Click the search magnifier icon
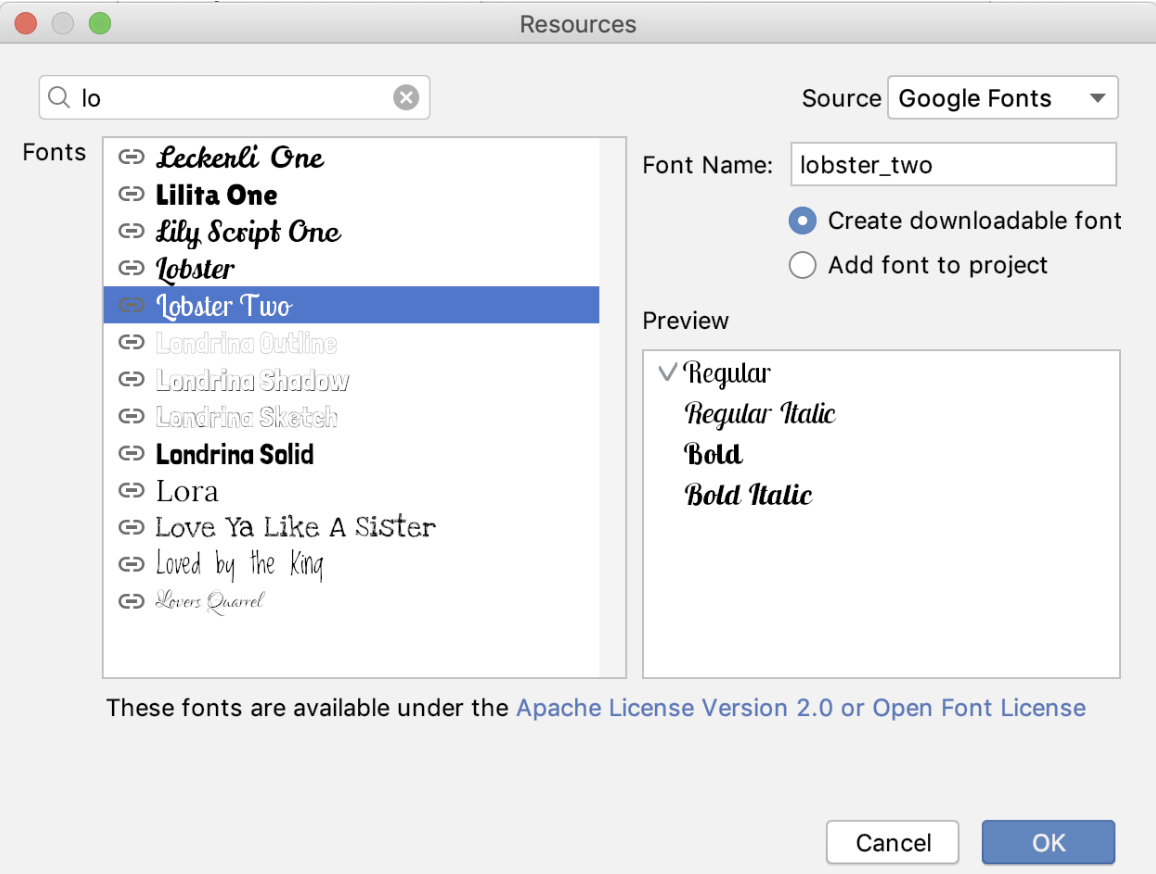This screenshot has width=1156, height=874. click(60, 98)
